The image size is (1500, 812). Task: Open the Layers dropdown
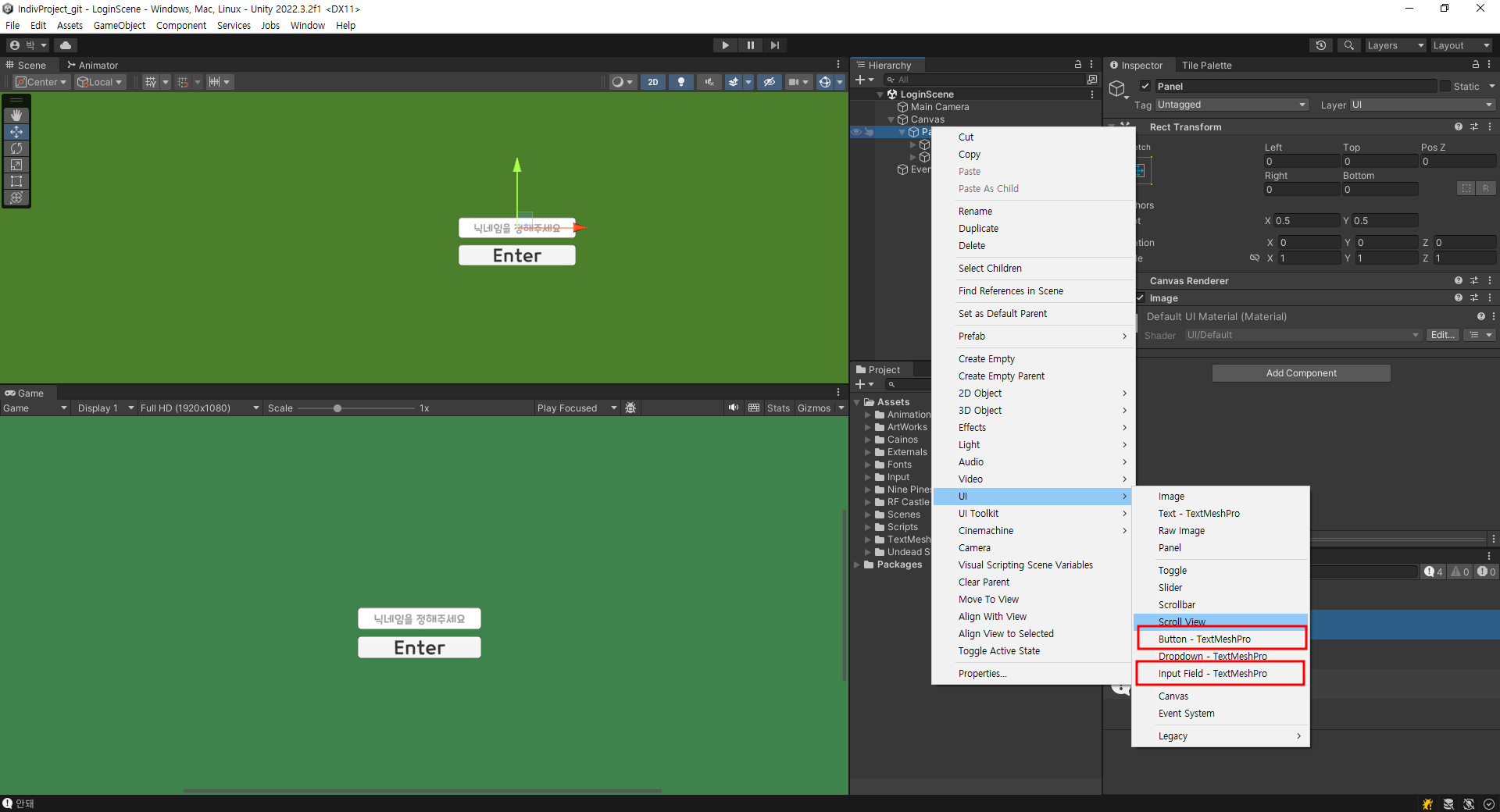1395,45
